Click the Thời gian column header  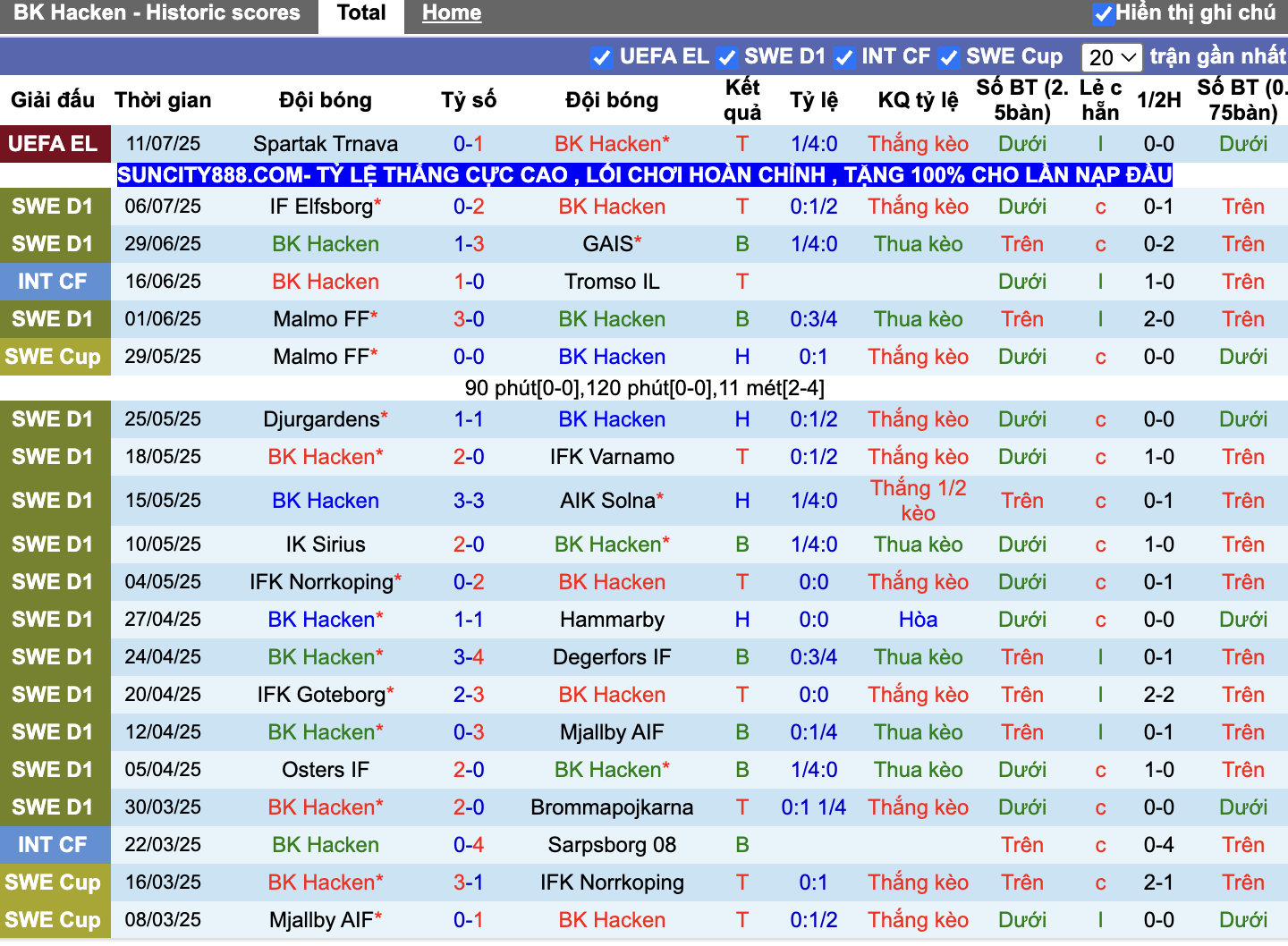click(163, 100)
